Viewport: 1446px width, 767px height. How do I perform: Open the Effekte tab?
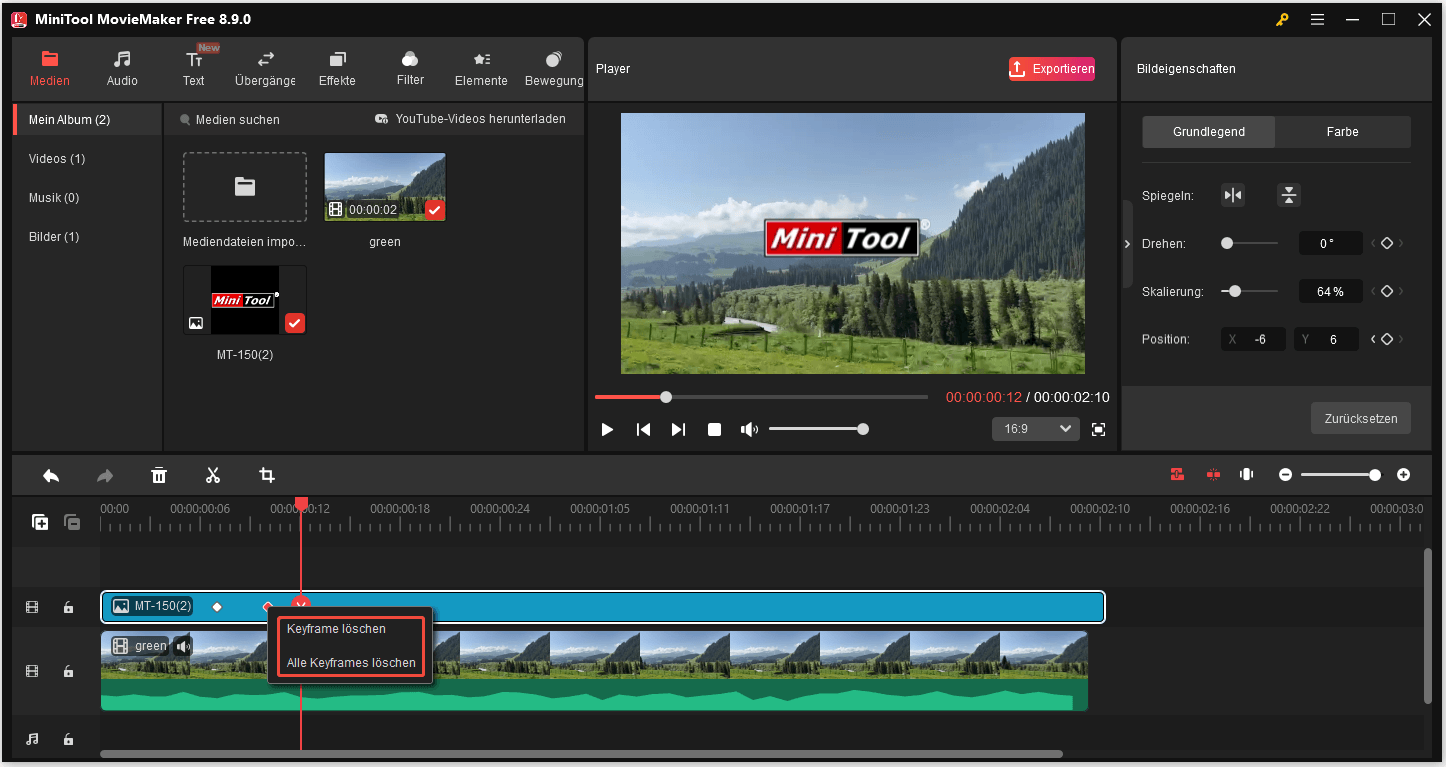click(337, 69)
